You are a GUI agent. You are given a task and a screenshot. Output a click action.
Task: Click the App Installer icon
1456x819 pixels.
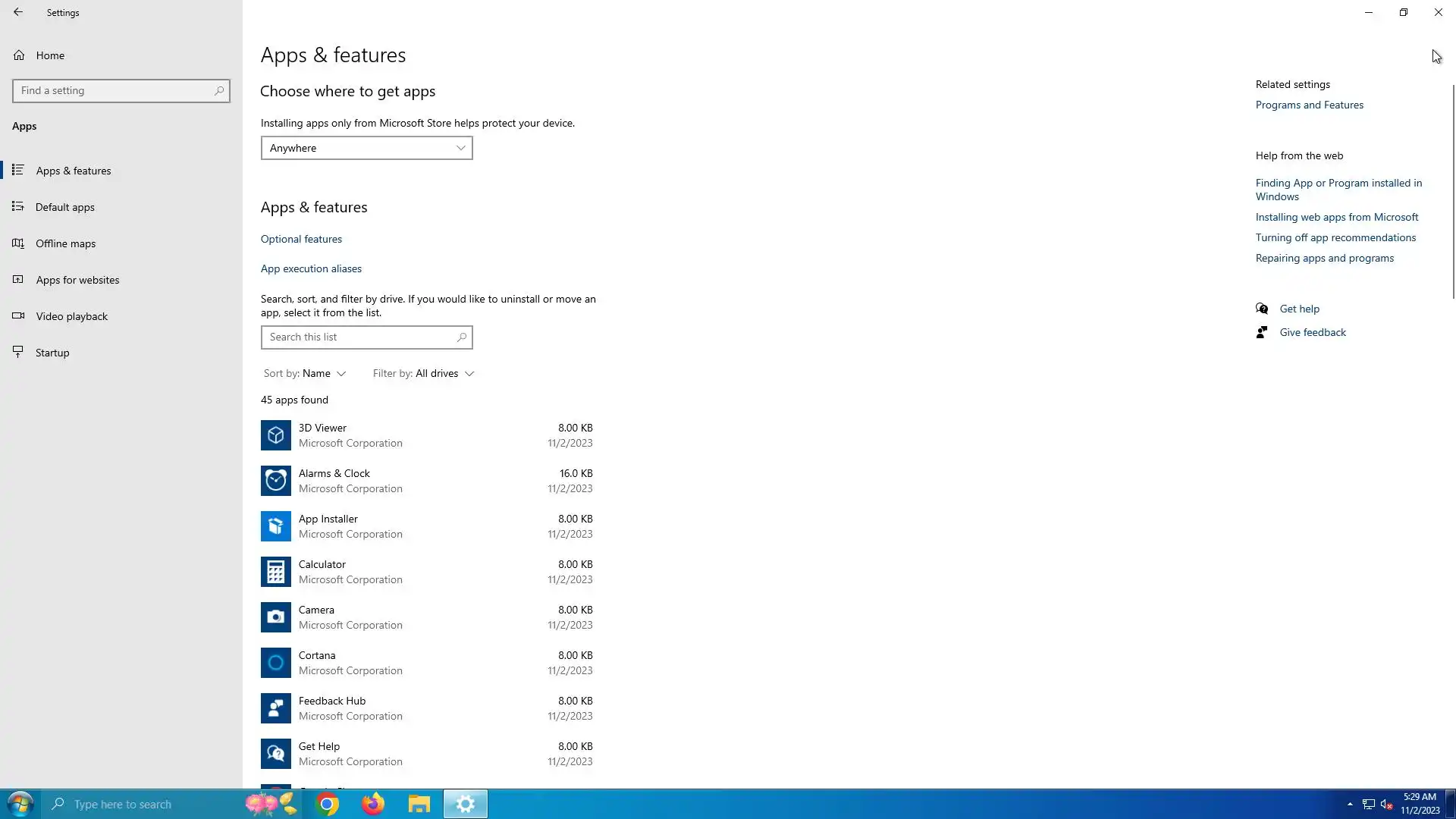pyautogui.click(x=275, y=526)
